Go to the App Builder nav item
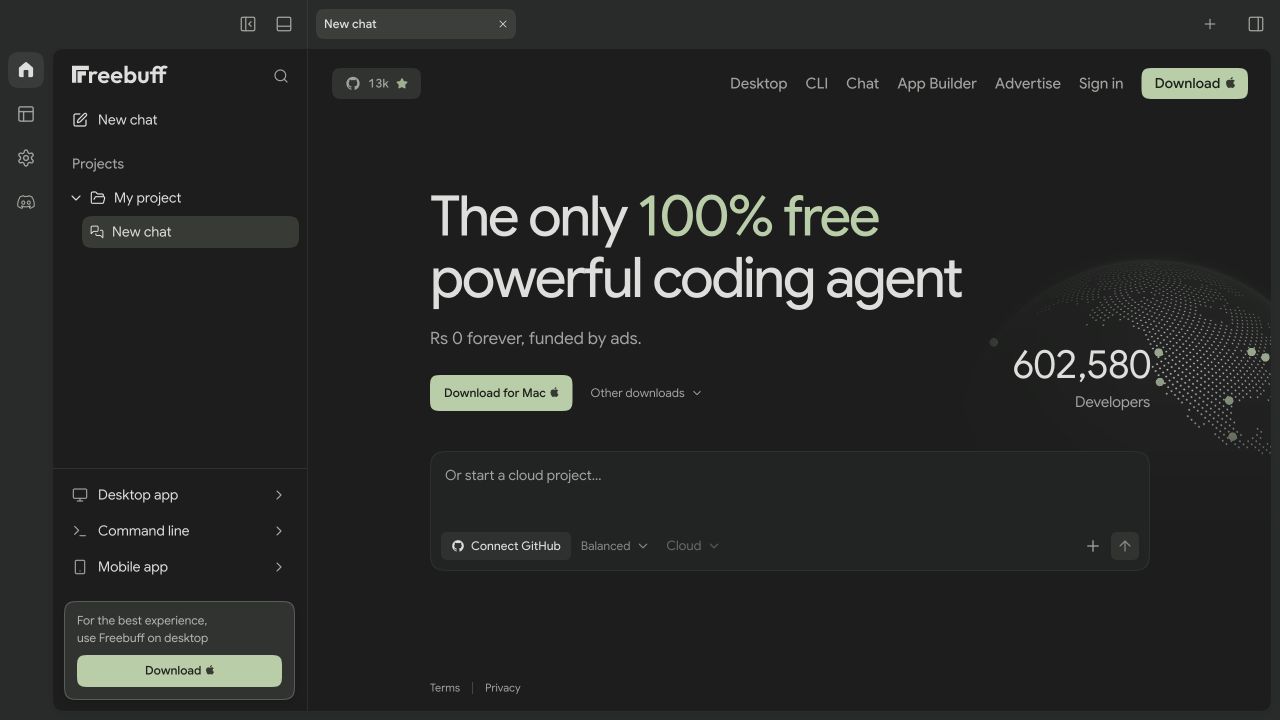The image size is (1280, 720). [937, 84]
